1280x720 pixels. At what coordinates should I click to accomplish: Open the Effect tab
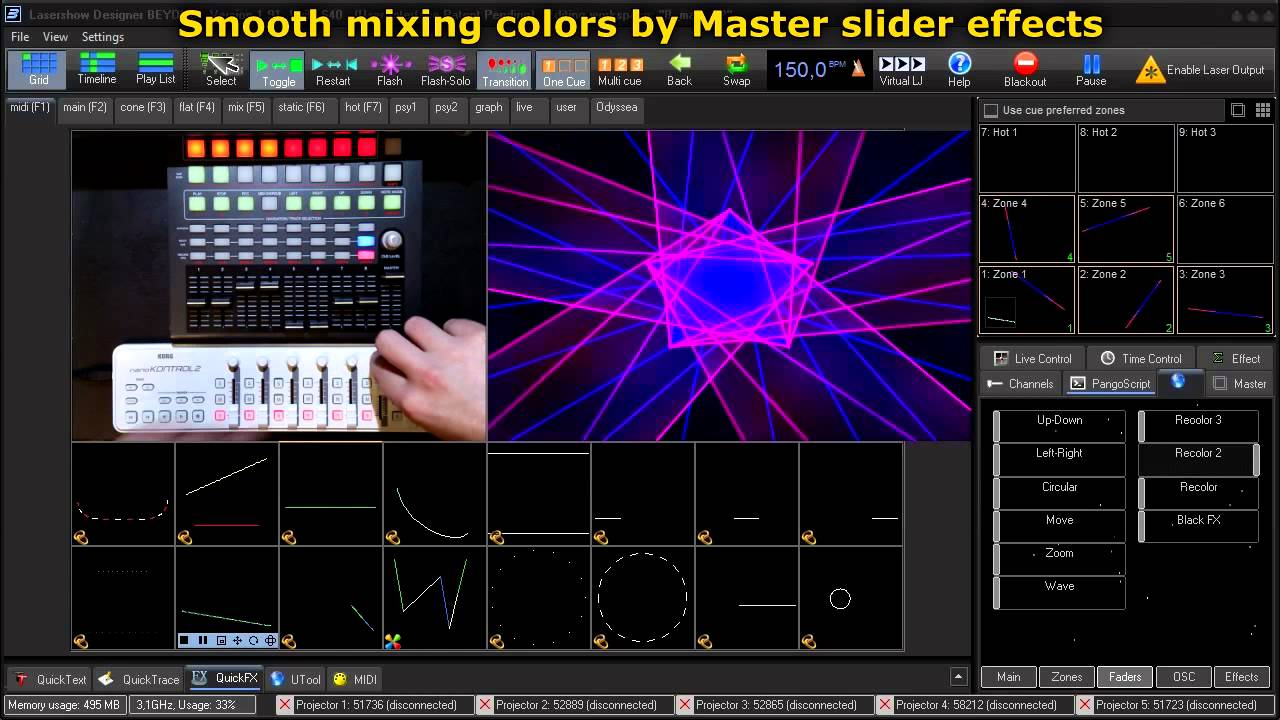pyautogui.click(x=1235, y=358)
